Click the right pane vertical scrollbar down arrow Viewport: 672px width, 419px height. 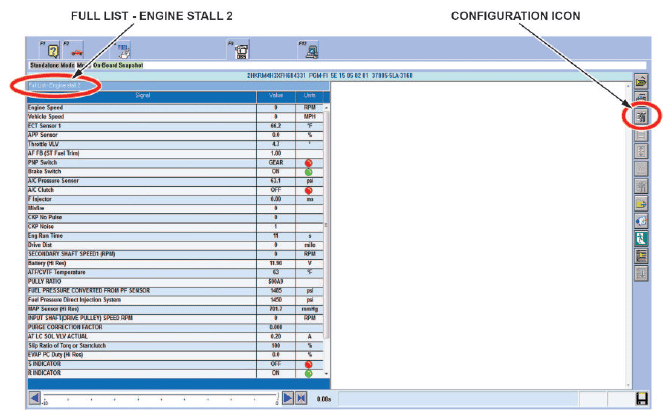pyautogui.click(x=629, y=385)
